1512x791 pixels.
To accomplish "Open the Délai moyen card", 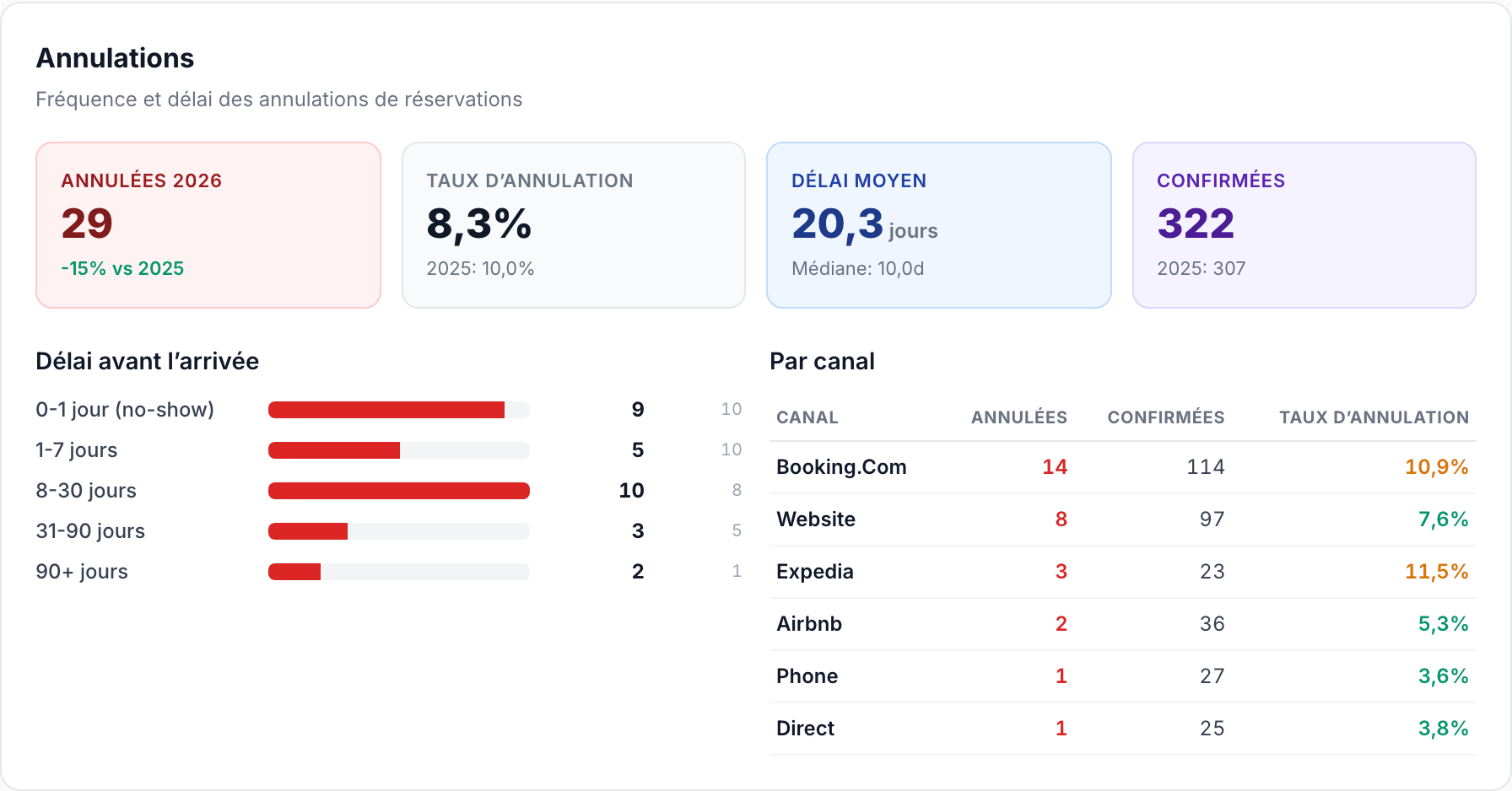I will (x=939, y=225).
